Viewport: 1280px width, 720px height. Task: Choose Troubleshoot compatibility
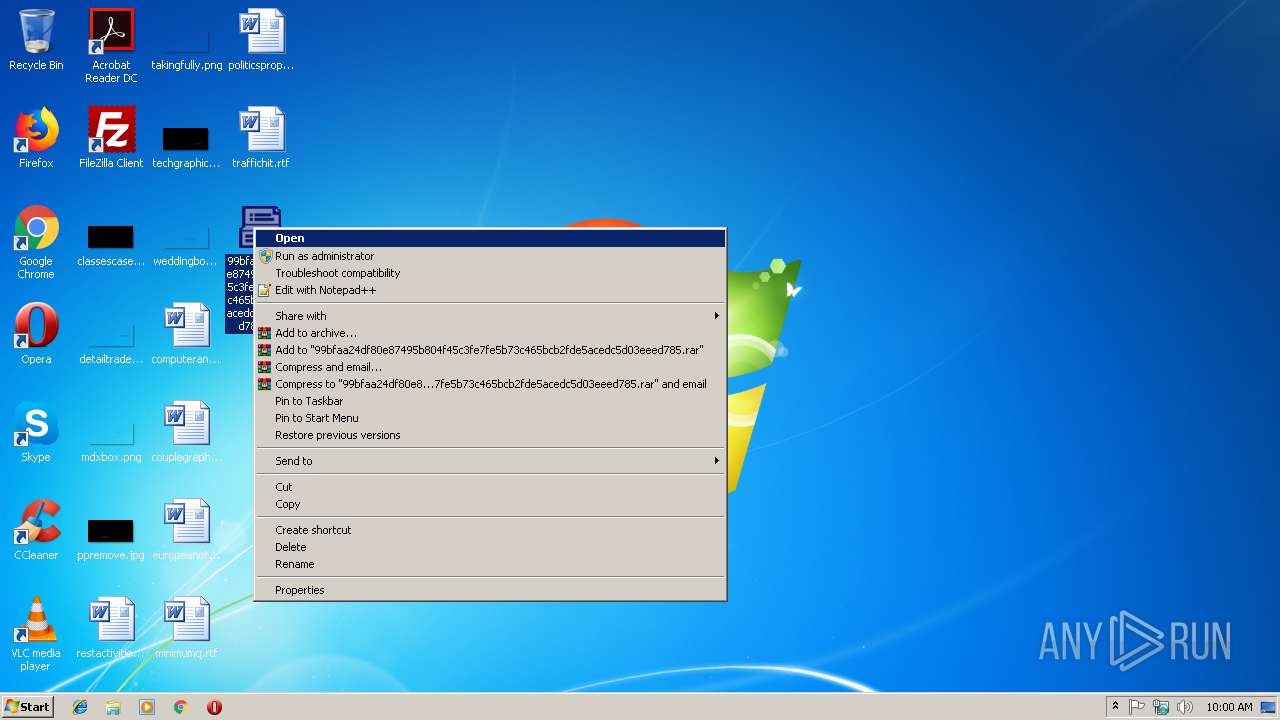point(490,273)
